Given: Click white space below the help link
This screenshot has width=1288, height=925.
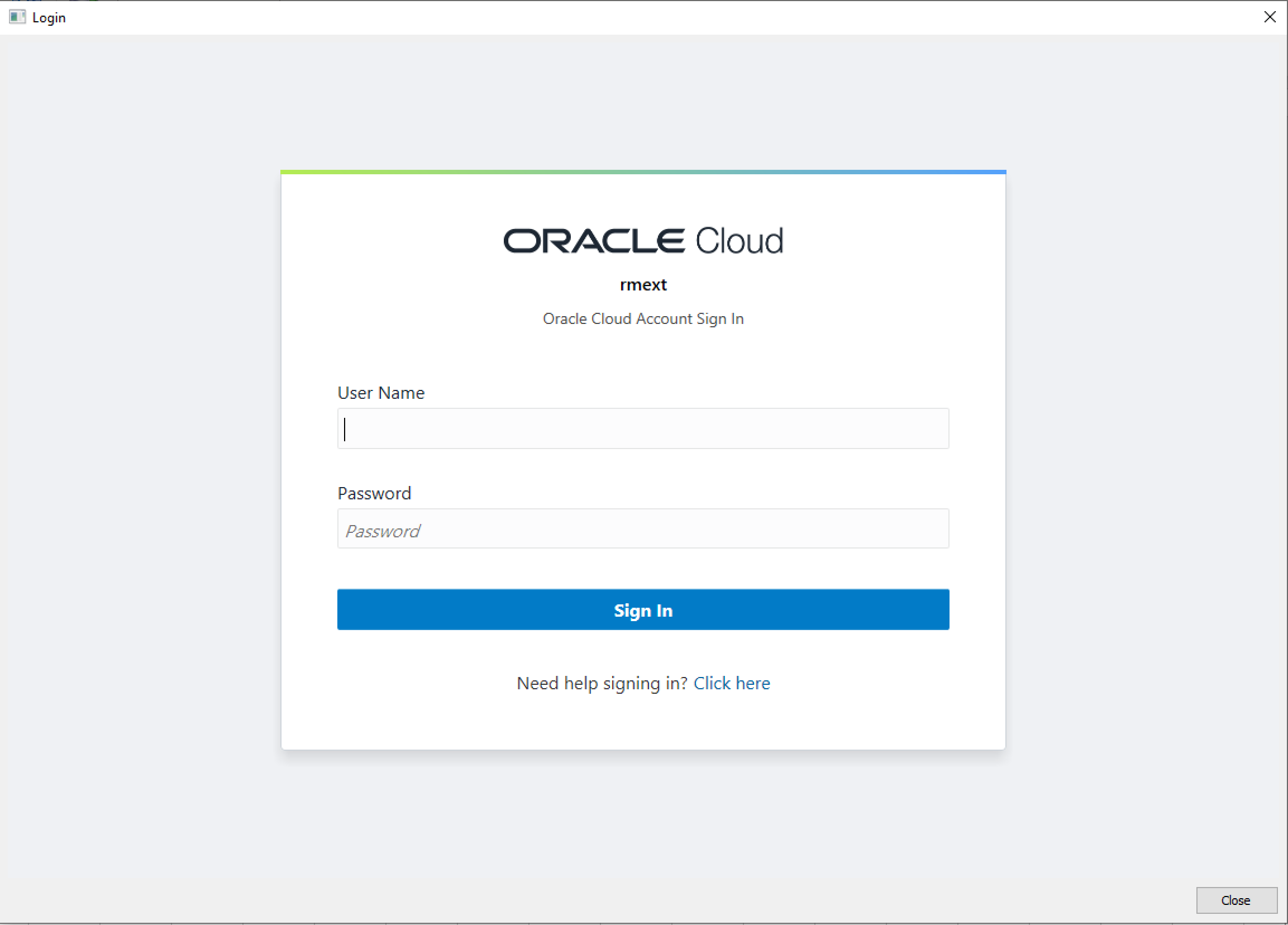Looking at the screenshot, I should pyautogui.click(x=643, y=721).
